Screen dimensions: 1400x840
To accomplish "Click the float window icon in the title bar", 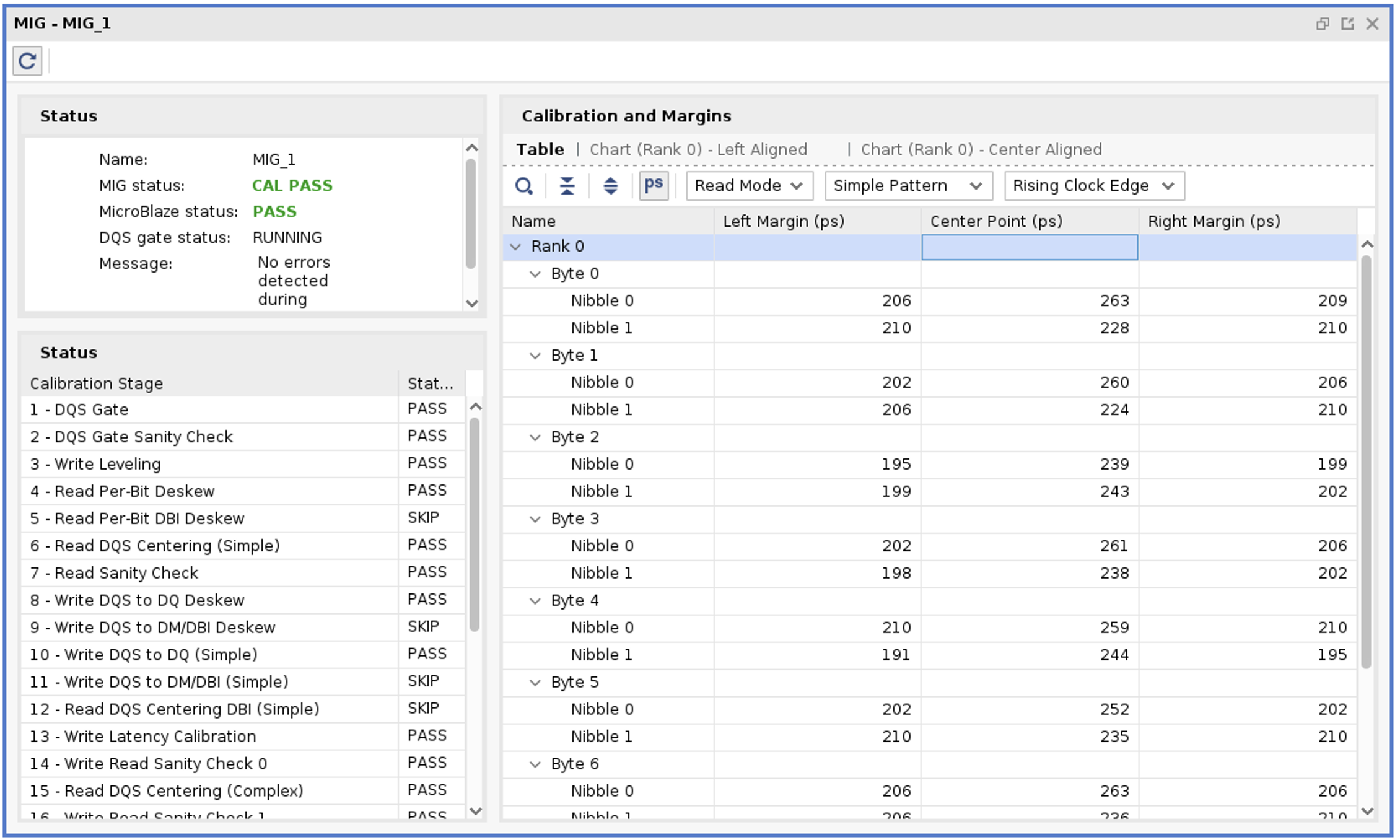I will [1323, 24].
